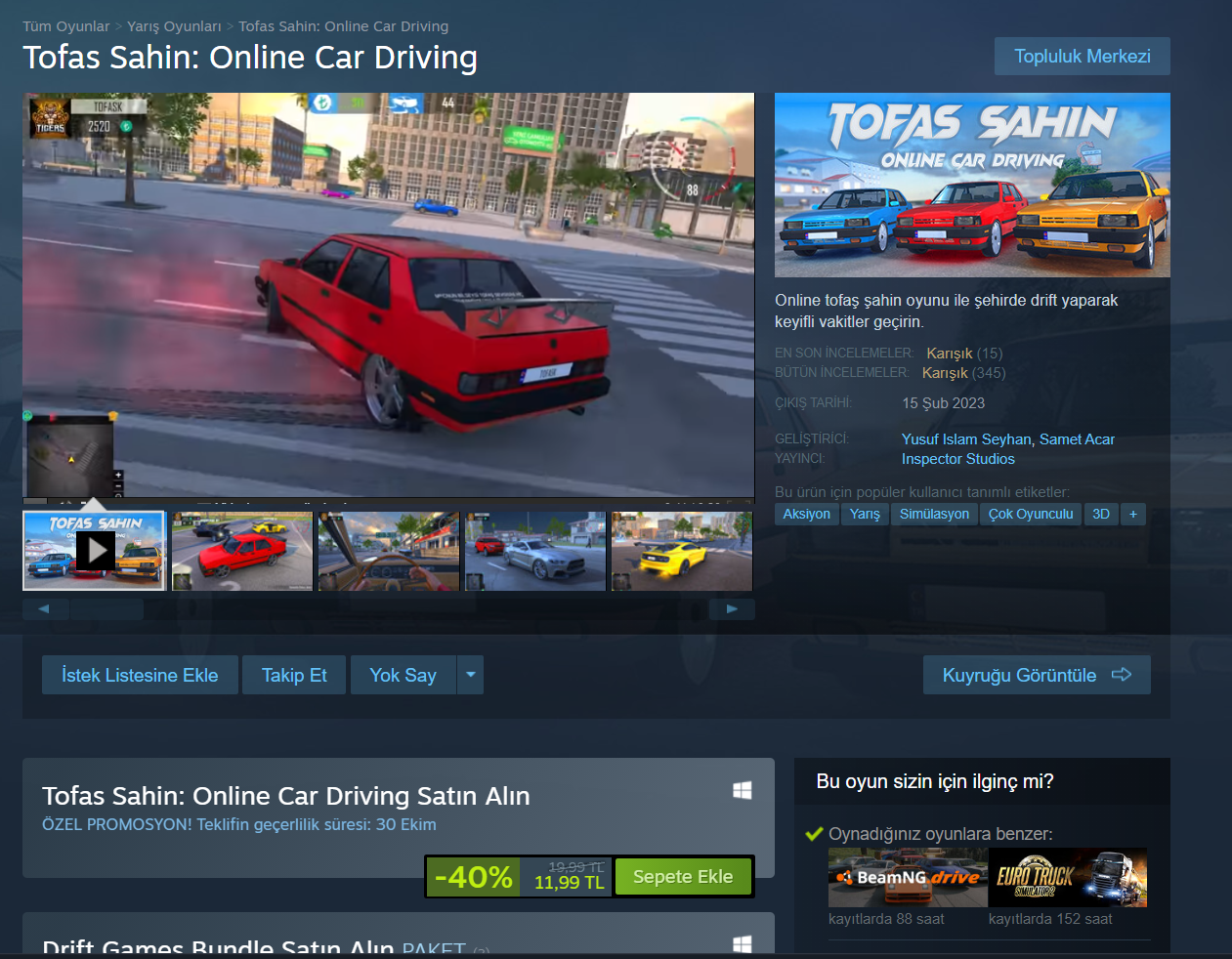Select the silver car screenshot thumbnail
1232x959 pixels.
535,551
